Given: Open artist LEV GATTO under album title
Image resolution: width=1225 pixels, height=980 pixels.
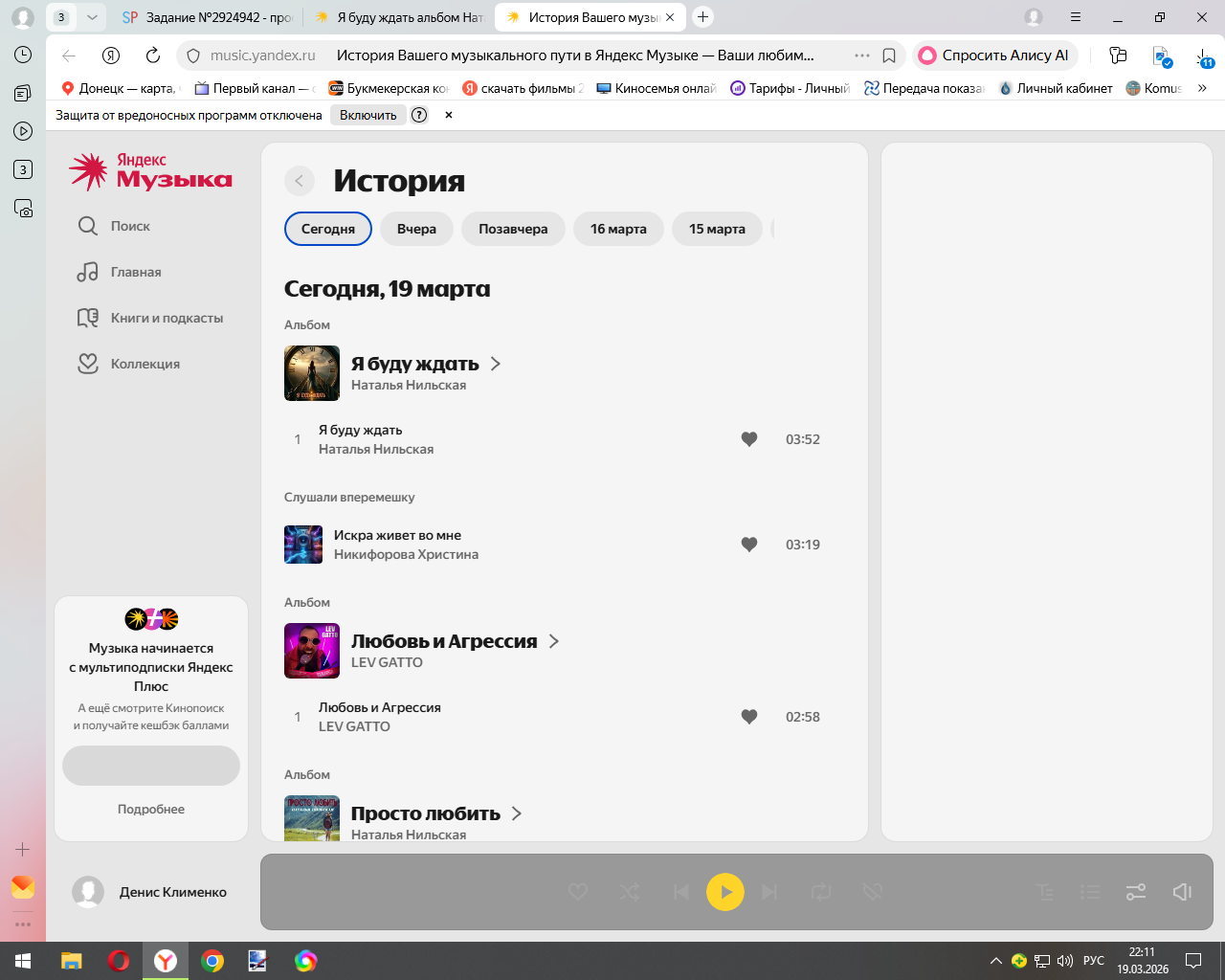Looking at the screenshot, I should pyautogui.click(x=387, y=662).
